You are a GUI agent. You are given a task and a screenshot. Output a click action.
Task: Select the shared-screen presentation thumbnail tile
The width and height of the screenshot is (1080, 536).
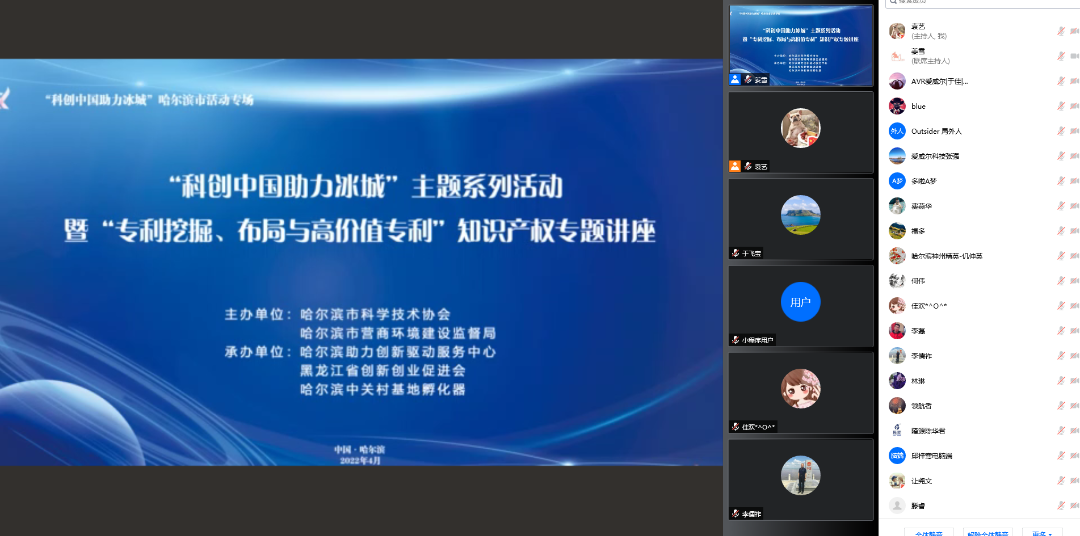coord(801,45)
